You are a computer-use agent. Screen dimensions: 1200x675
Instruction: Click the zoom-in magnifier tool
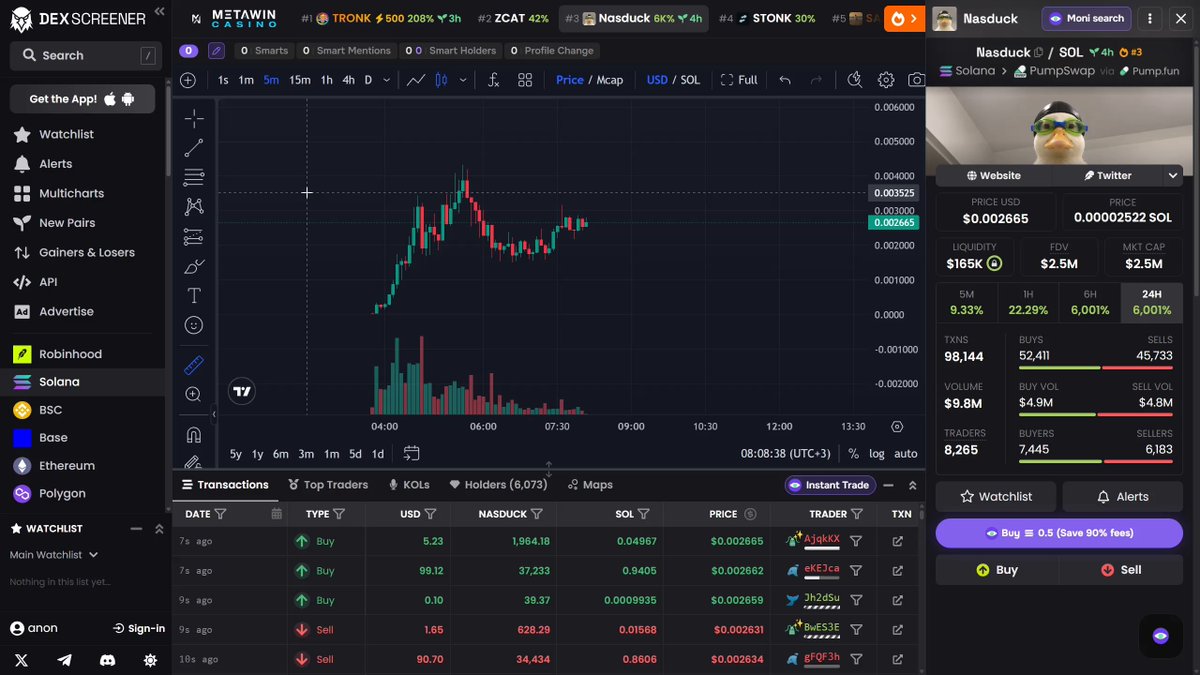pyautogui.click(x=194, y=395)
